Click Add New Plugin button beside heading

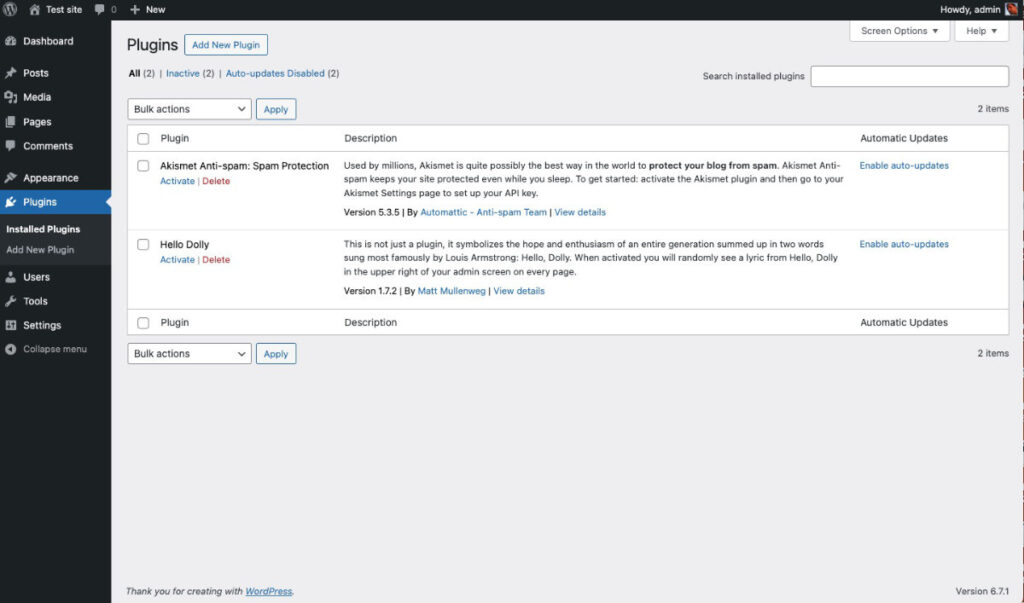226,44
